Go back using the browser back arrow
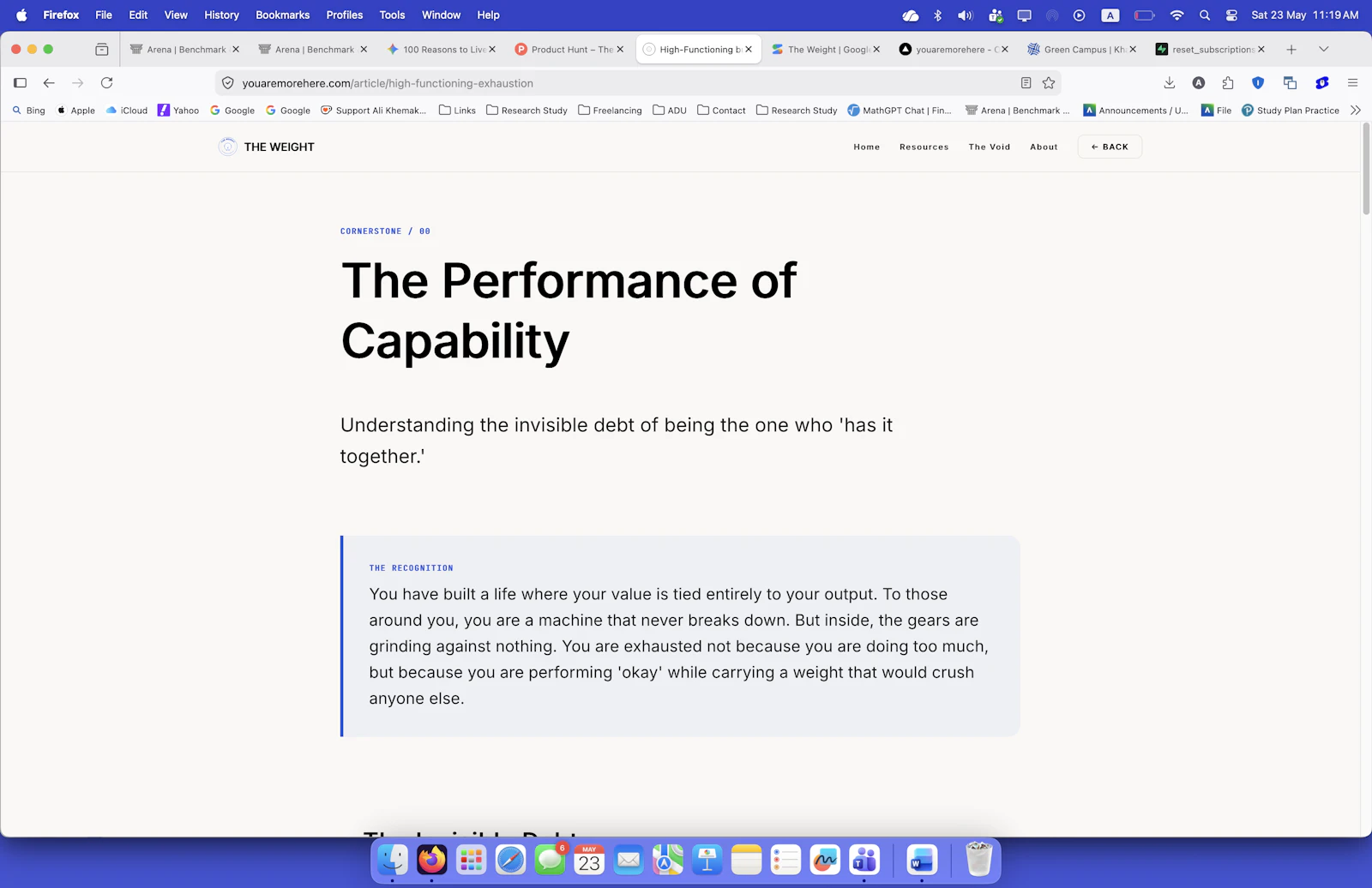 (x=49, y=83)
